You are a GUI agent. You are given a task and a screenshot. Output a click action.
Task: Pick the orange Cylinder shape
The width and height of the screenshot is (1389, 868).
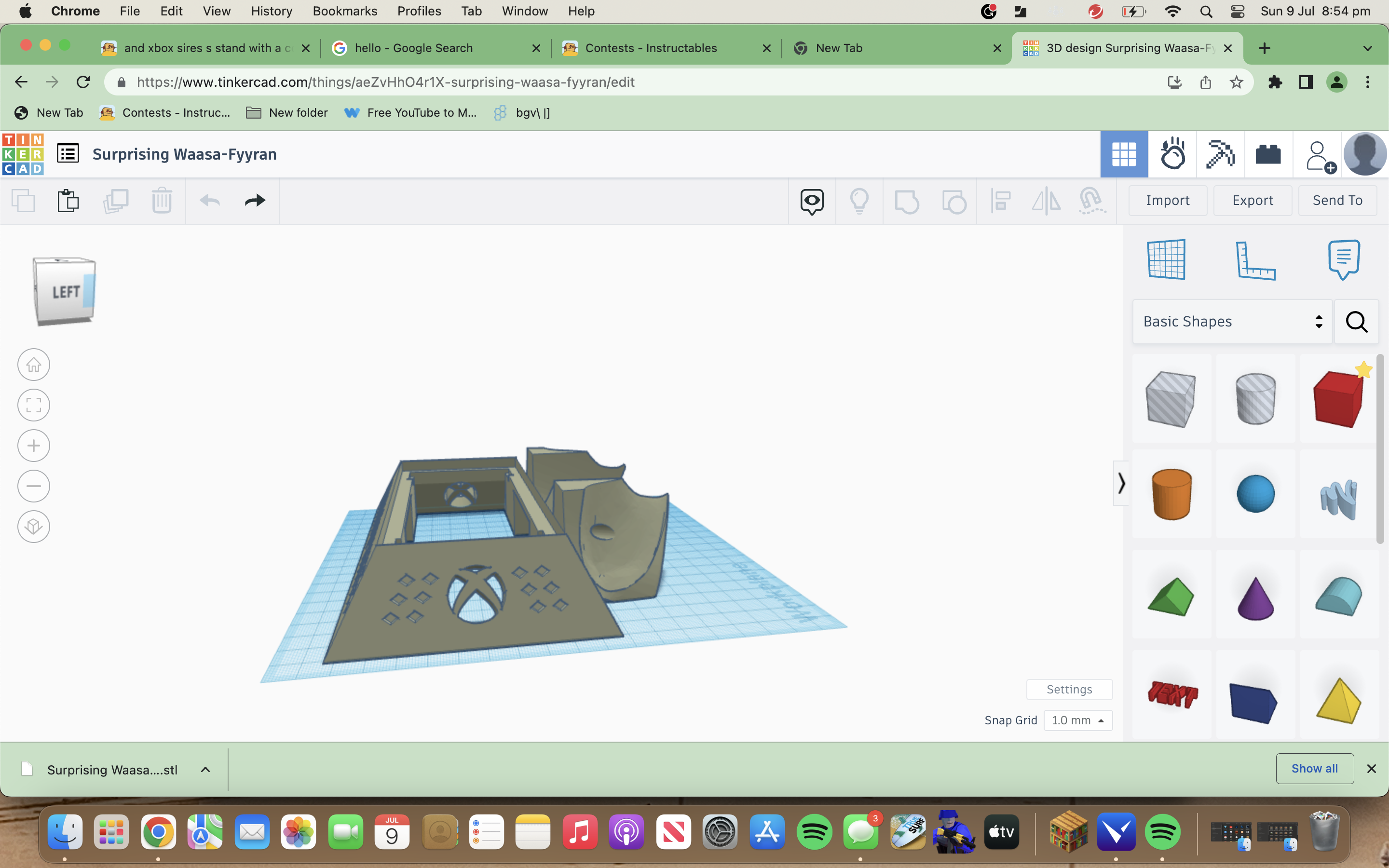(1171, 494)
